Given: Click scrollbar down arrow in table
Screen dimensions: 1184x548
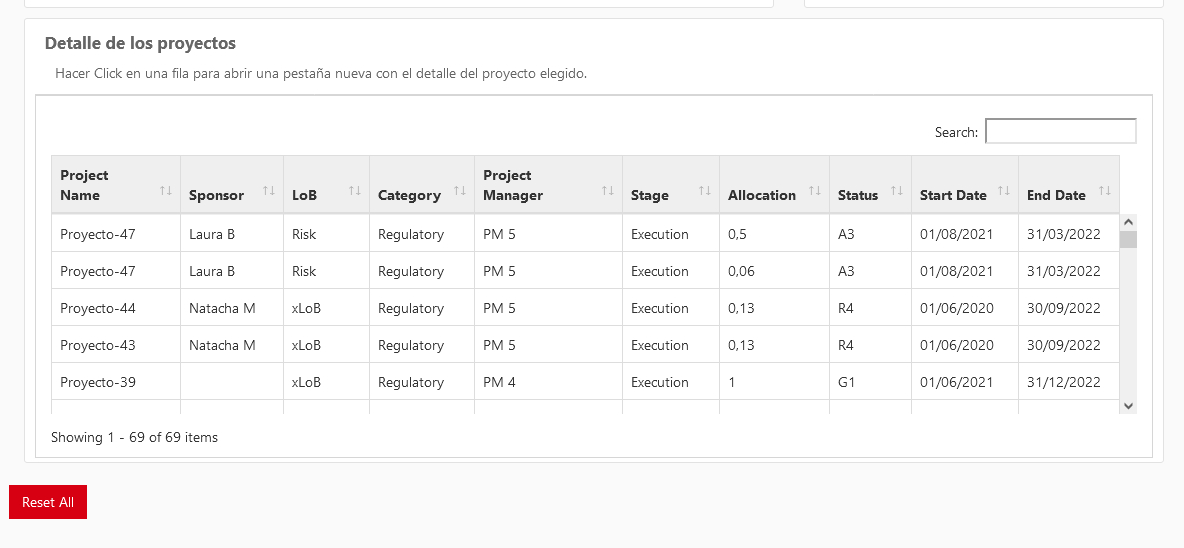Looking at the screenshot, I should 1129,405.
